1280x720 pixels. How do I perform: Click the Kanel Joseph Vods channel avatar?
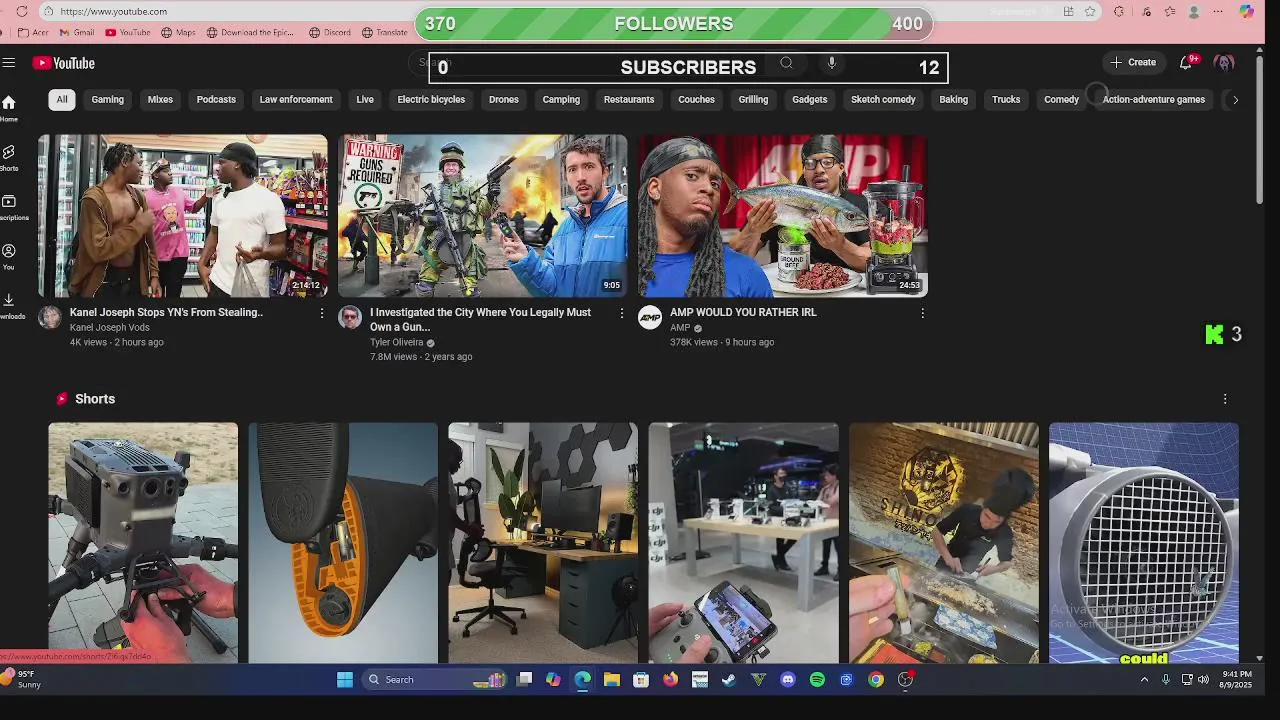(50, 318)
